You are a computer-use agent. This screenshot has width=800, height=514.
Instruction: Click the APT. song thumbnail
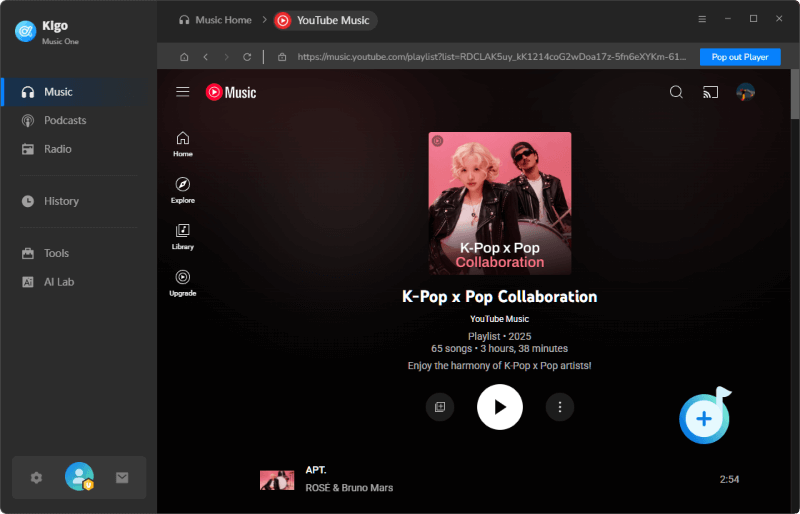click(277, 479)
